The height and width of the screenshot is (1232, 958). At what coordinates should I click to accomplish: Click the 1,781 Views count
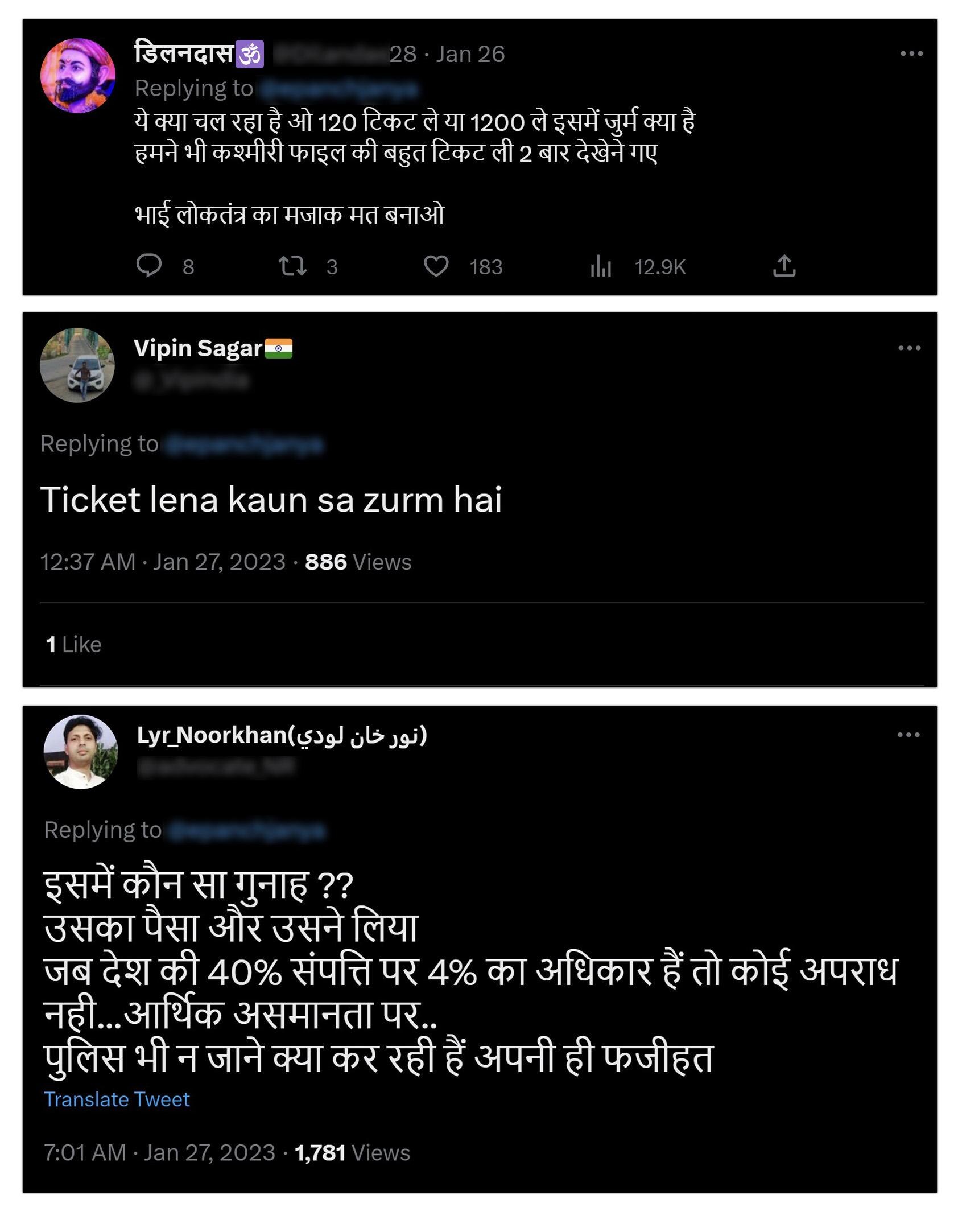point(352,1153)
